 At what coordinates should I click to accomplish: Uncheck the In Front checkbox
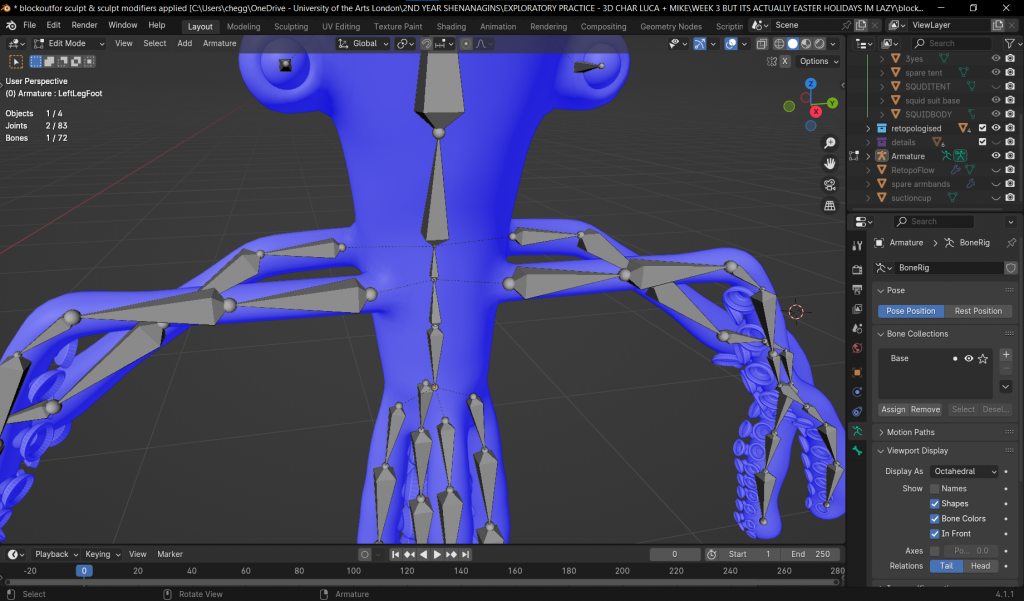[935, 534]
